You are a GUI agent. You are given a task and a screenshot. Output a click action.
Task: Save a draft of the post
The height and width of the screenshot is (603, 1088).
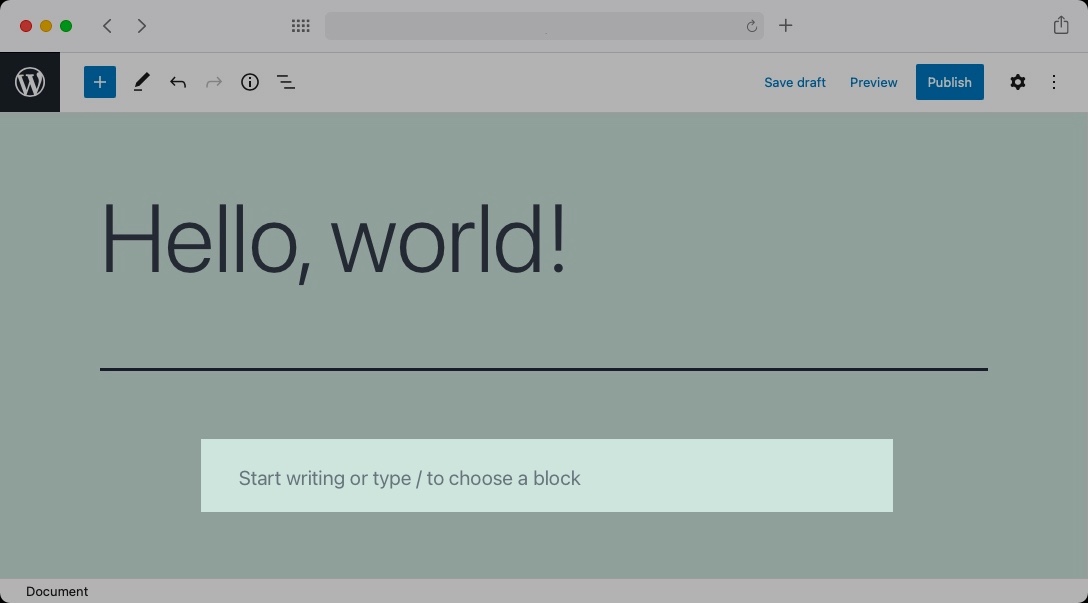(795, 82)
